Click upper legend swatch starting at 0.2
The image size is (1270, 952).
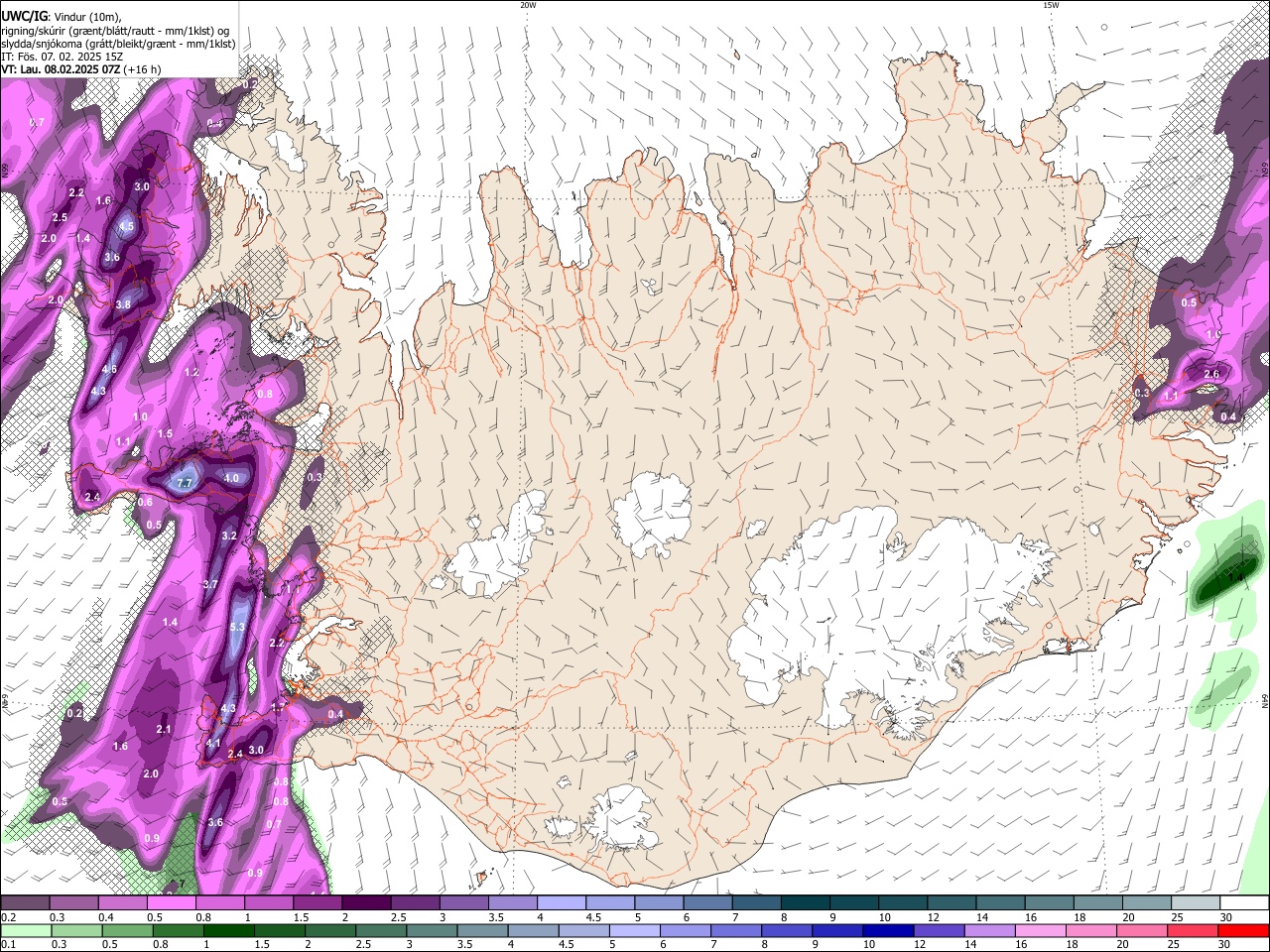(x=25, y=903)
